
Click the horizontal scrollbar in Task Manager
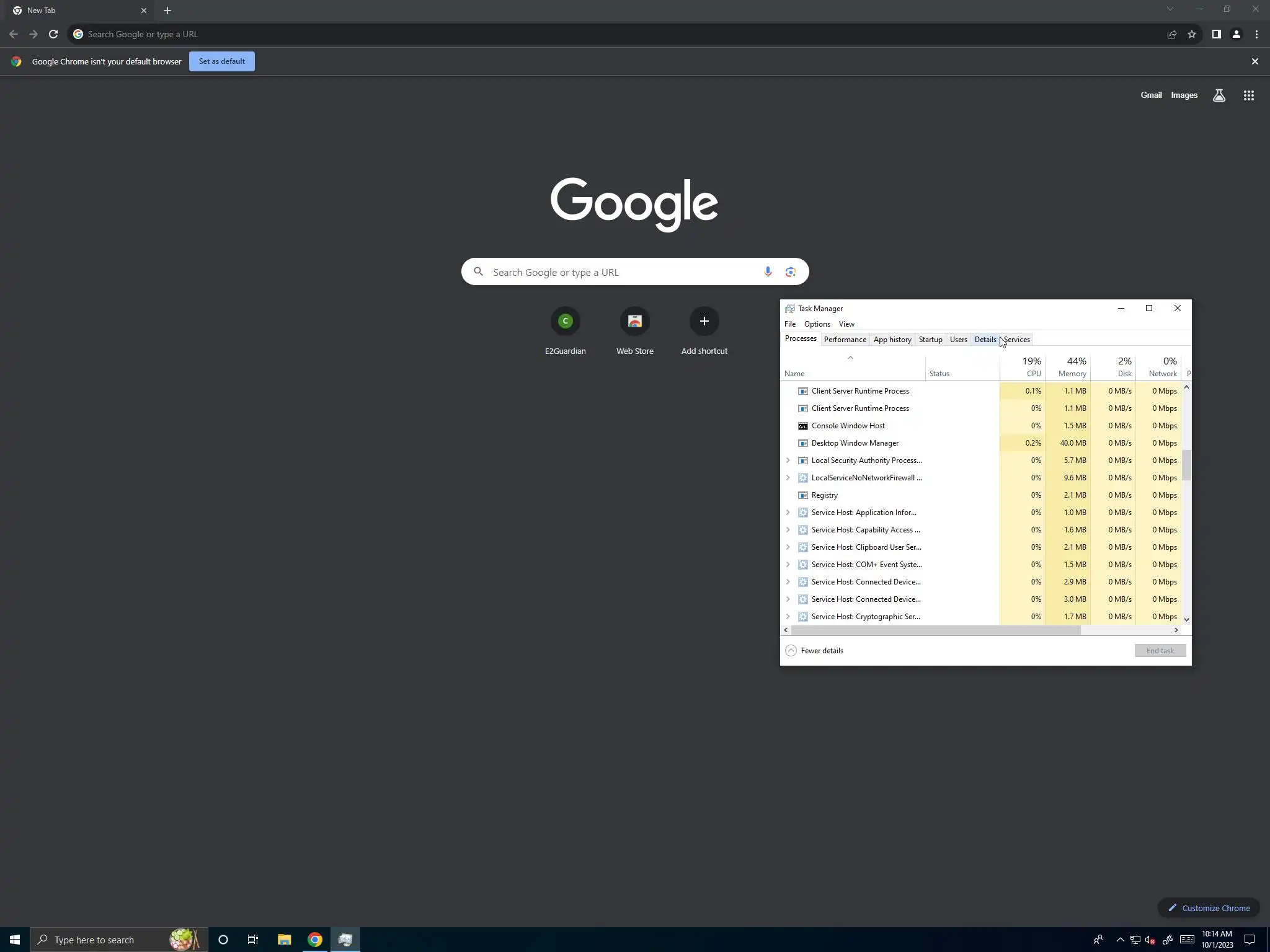tap(935, 630)
